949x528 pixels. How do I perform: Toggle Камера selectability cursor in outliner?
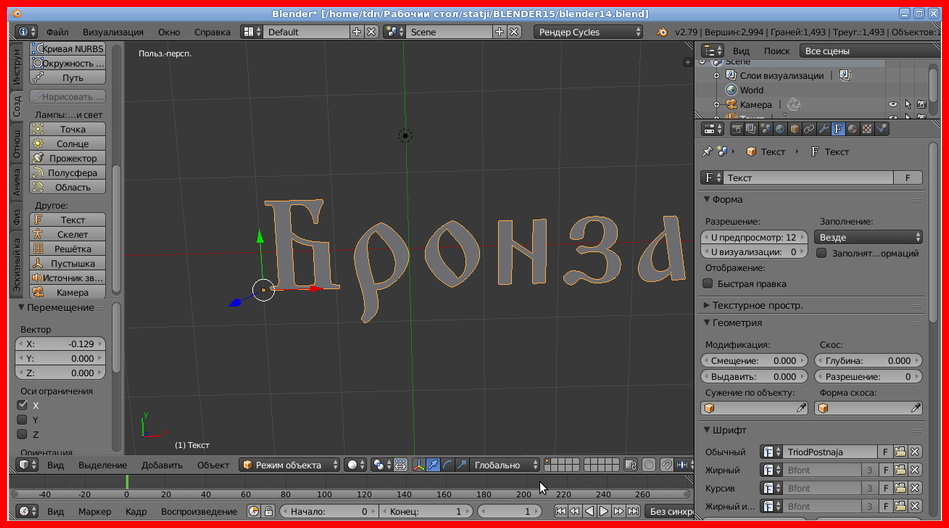(x=907, y=104)
